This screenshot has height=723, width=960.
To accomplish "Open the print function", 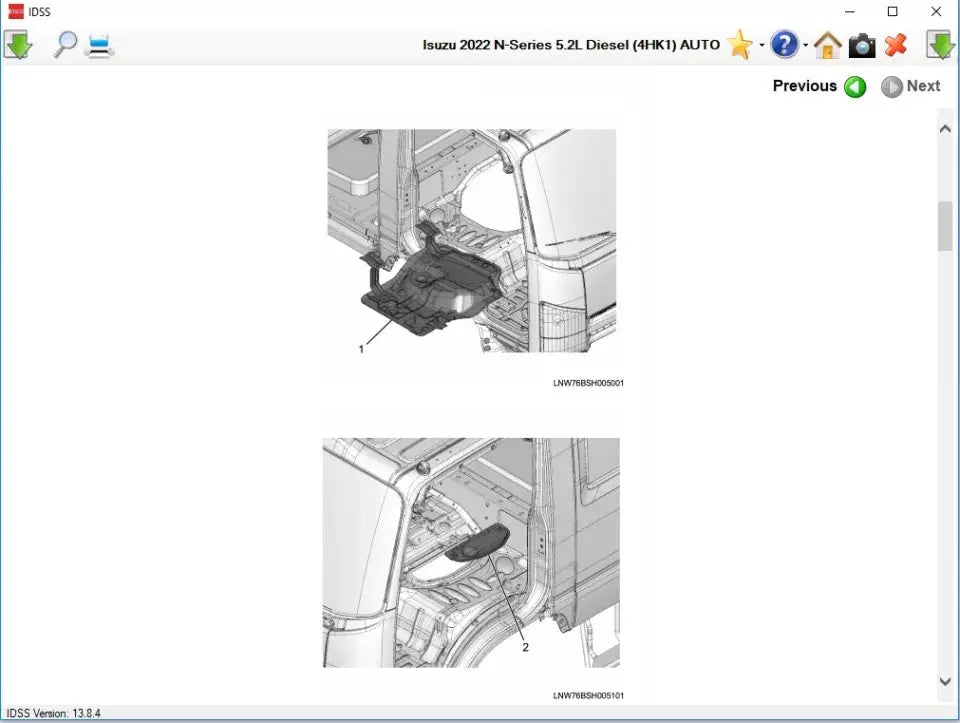I will coord(100,44).
